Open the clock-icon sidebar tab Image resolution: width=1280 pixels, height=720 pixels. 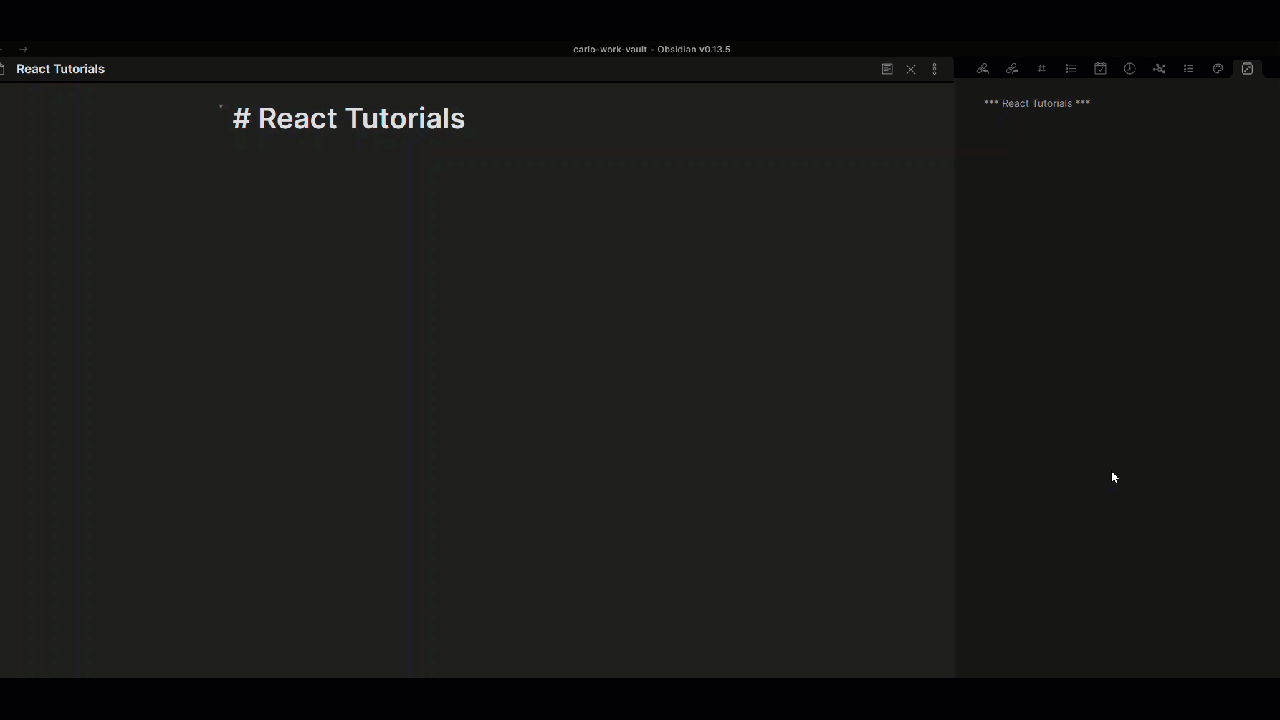pyautogui.click(x=1130, y=69)
